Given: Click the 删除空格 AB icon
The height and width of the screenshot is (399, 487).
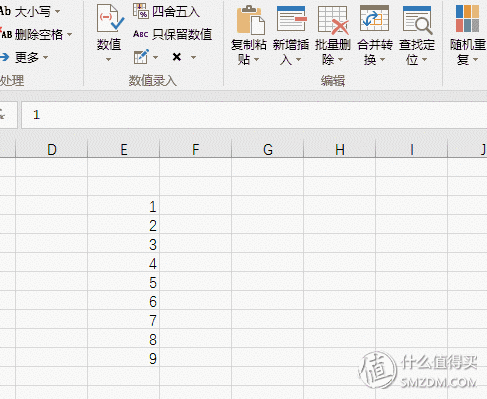Looking at the screenshot, I should pos(6,34).
